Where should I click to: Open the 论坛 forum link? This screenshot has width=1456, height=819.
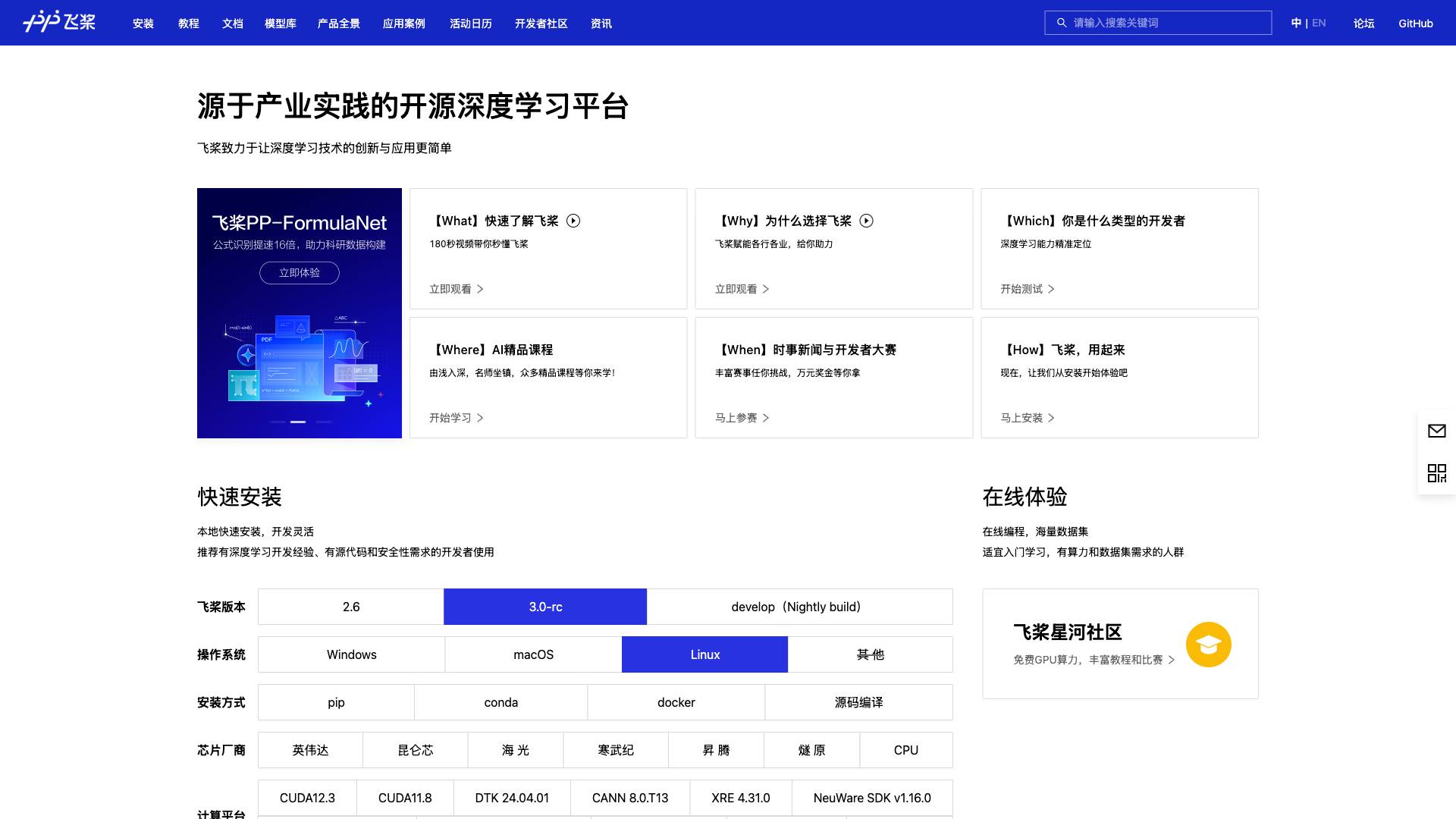(1364, 24)
